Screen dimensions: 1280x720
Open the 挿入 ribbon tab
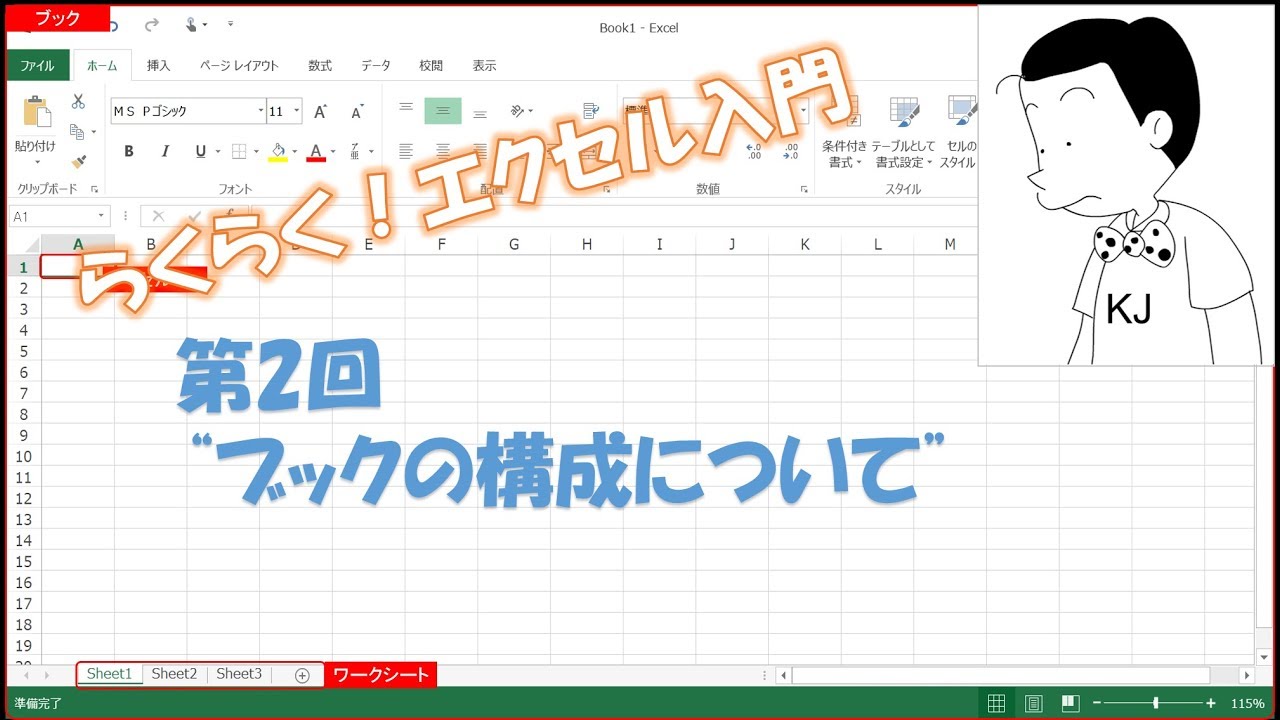point(158,66)
